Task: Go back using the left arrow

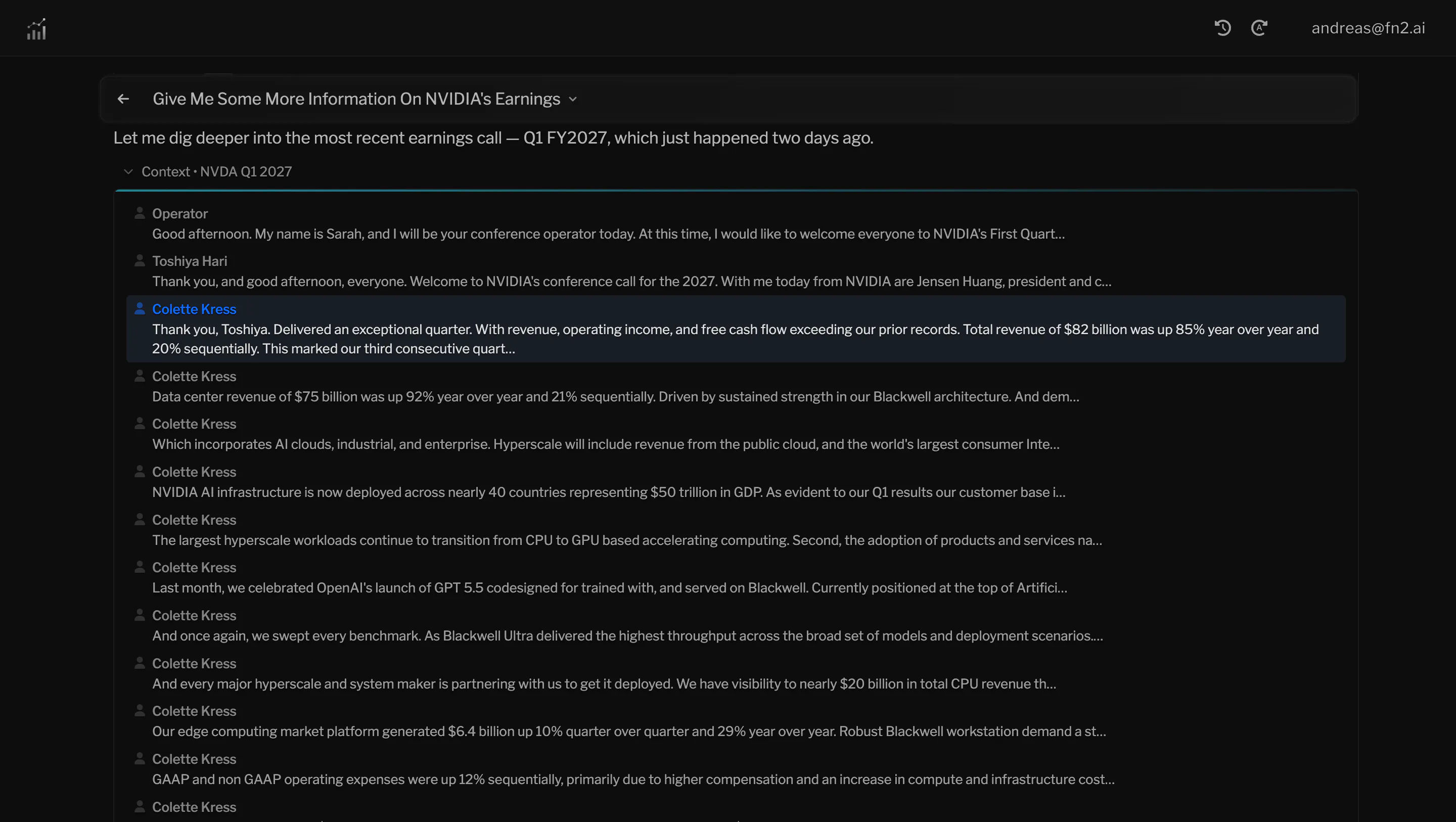Action: click(x=123, y=99)
